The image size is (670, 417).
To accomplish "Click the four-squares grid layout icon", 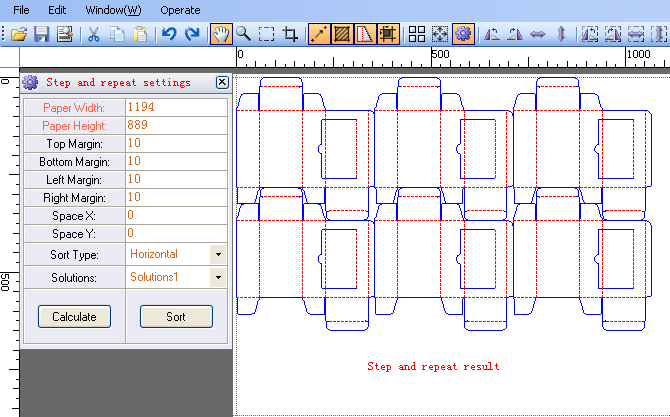I will (x=417, y=34).
